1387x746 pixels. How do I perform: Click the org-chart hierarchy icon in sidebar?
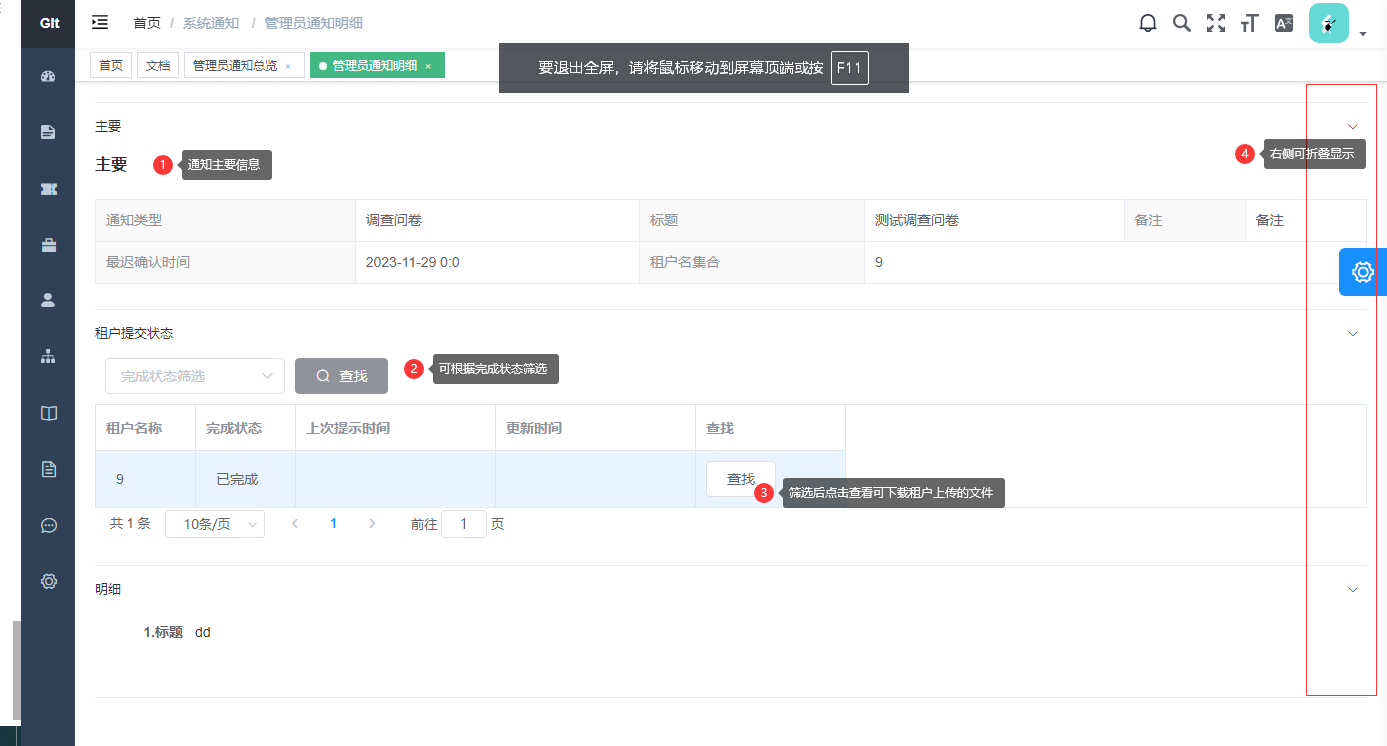pyautogui.click(x=48, y=356)
